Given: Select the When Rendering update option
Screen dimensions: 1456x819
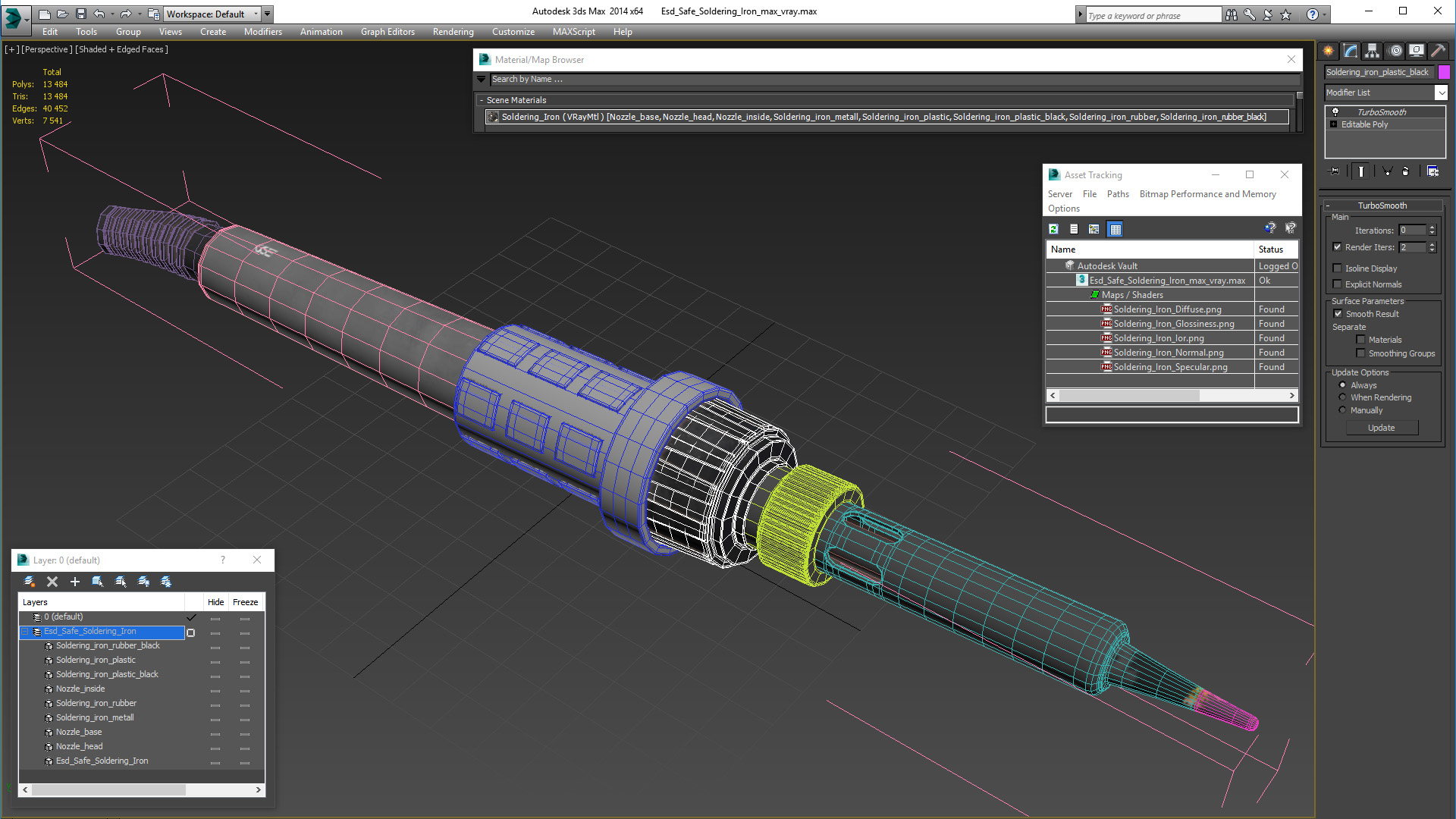Looking at the screenshot, I should [1342, 397].
